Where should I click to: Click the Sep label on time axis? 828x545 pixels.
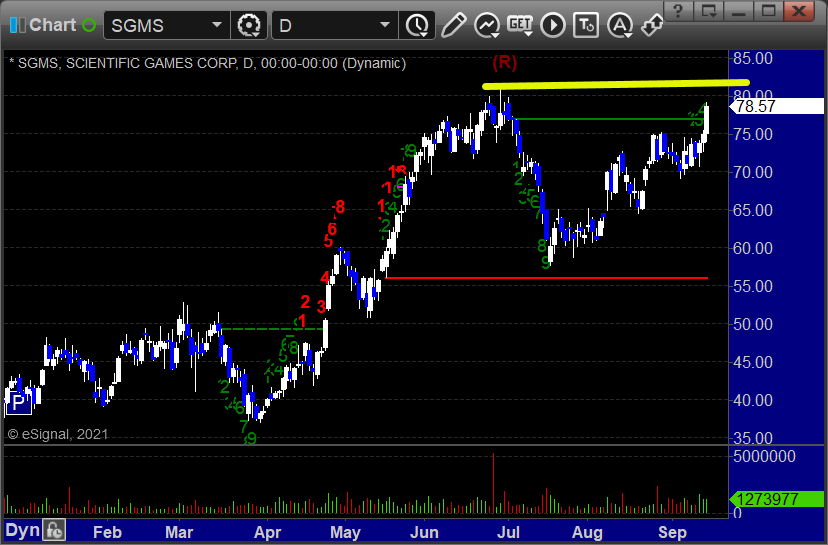[672, 532]
